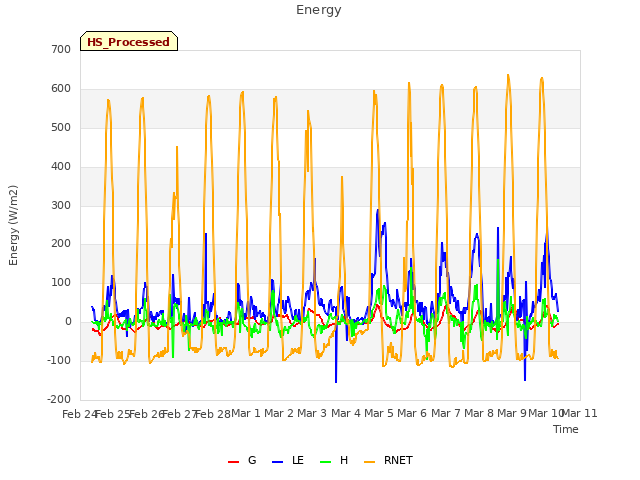Click the Energy (W/m2) y-axis label

coord(13,225)
